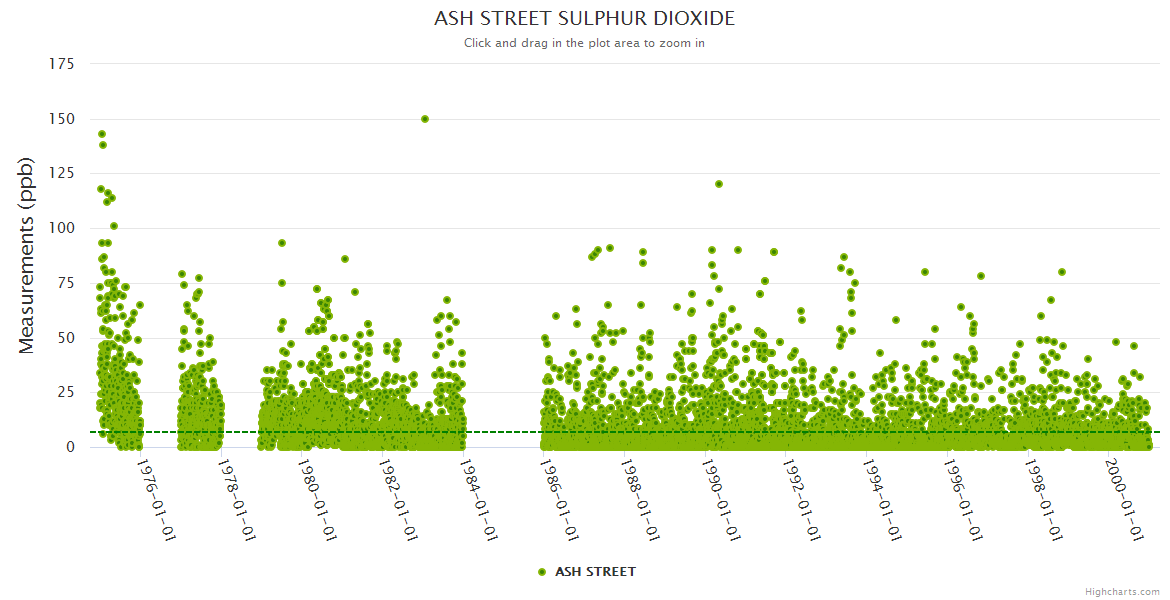This screenshot has width=1170, height=600.
Task: Click the topmost data point near 143 ppb
Action: (x=102, y=134)
